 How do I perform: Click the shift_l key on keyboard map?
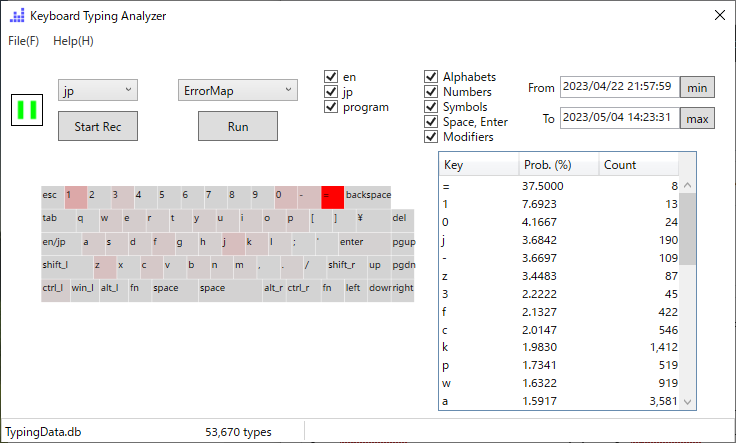click(x=67, y=267)
